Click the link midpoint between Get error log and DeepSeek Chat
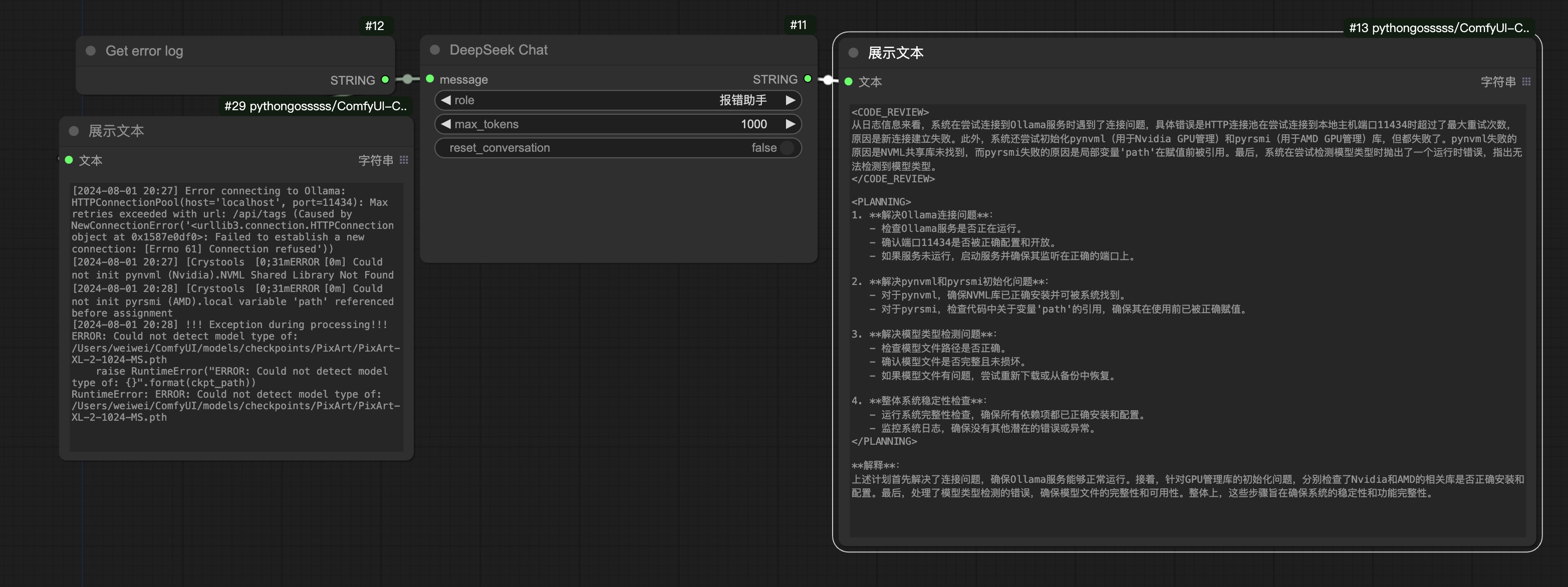Viewport: 1568px width, 587px height. point(407,79)
